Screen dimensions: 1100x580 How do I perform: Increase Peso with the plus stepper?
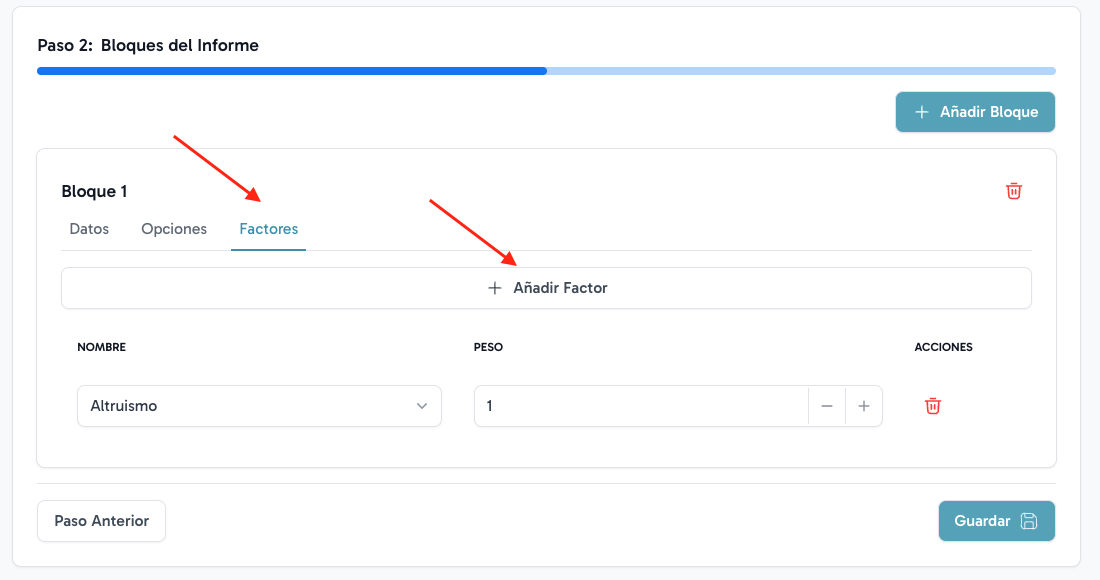(864, 406)
